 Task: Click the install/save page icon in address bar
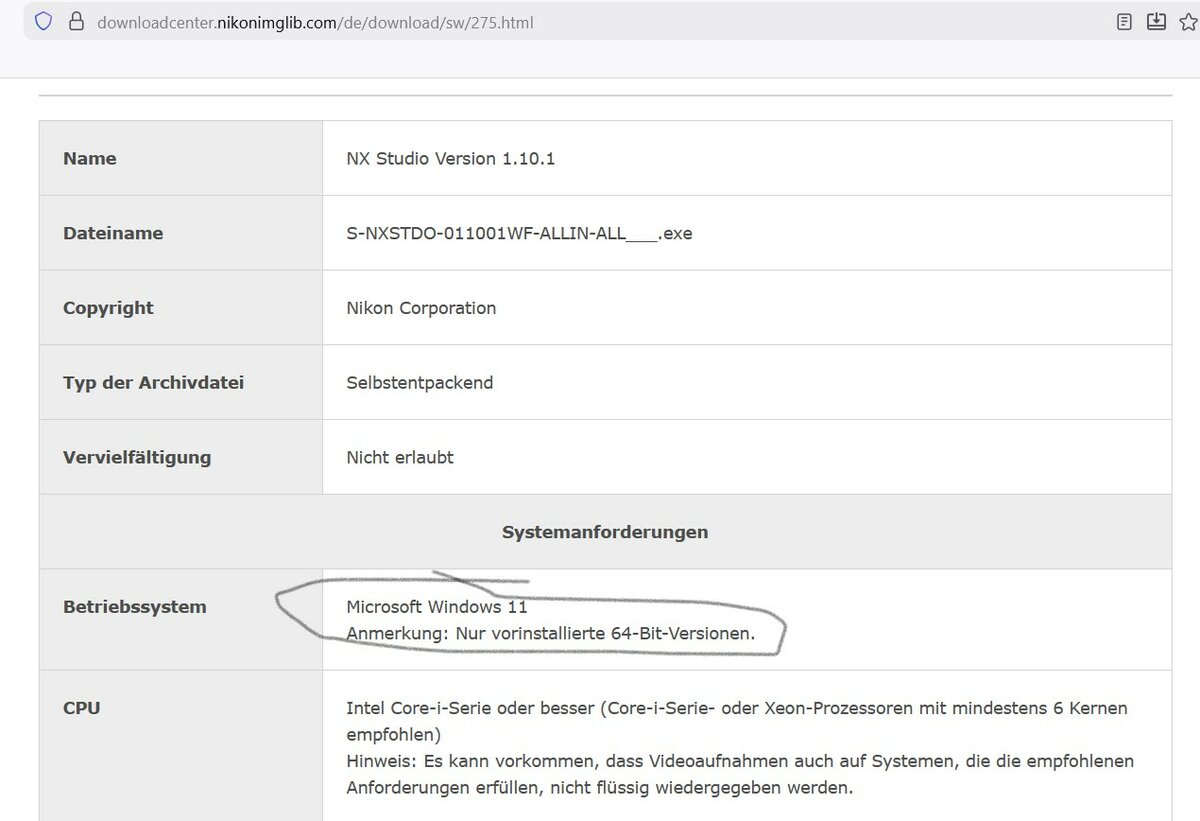pos(1156,21)
